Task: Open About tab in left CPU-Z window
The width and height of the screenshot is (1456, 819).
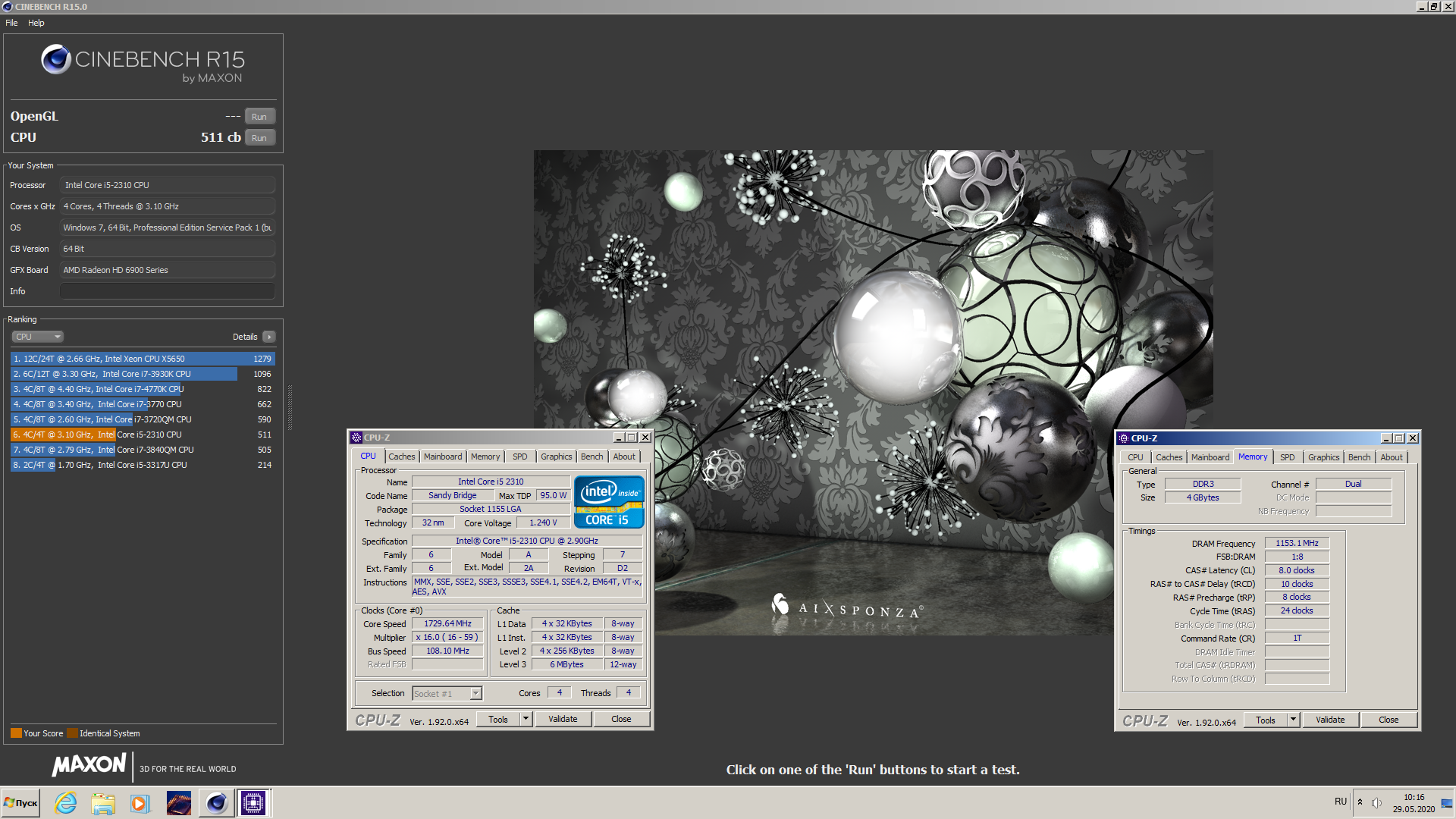Action: click(624, 457)
